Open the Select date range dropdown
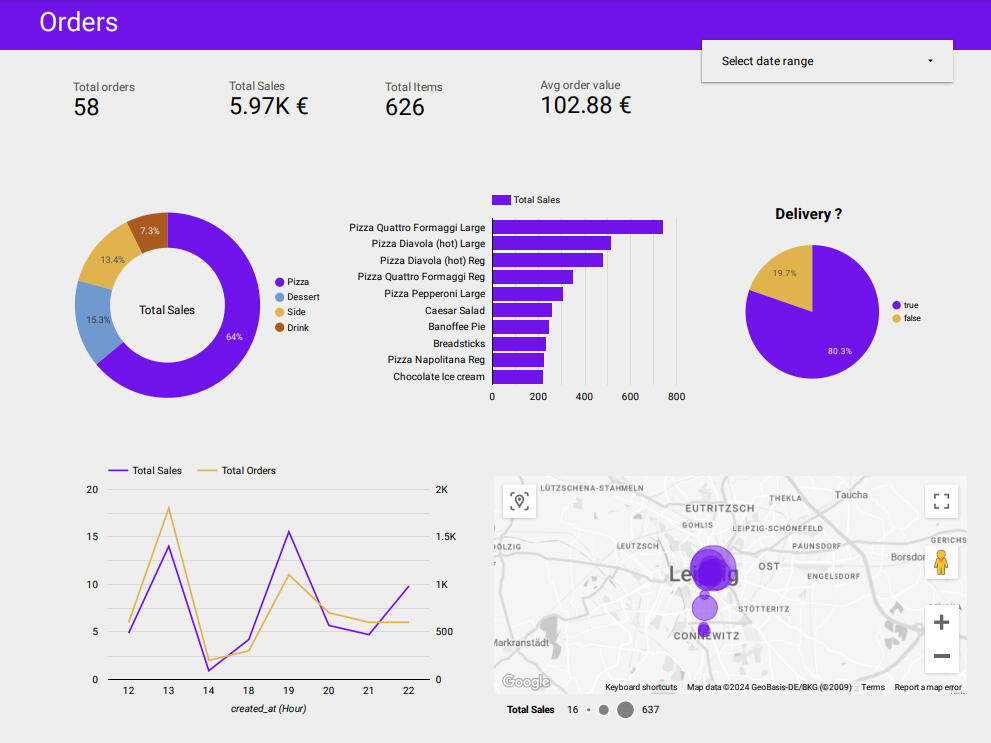Viewport: 991px width, 743px height. [827, 61]
